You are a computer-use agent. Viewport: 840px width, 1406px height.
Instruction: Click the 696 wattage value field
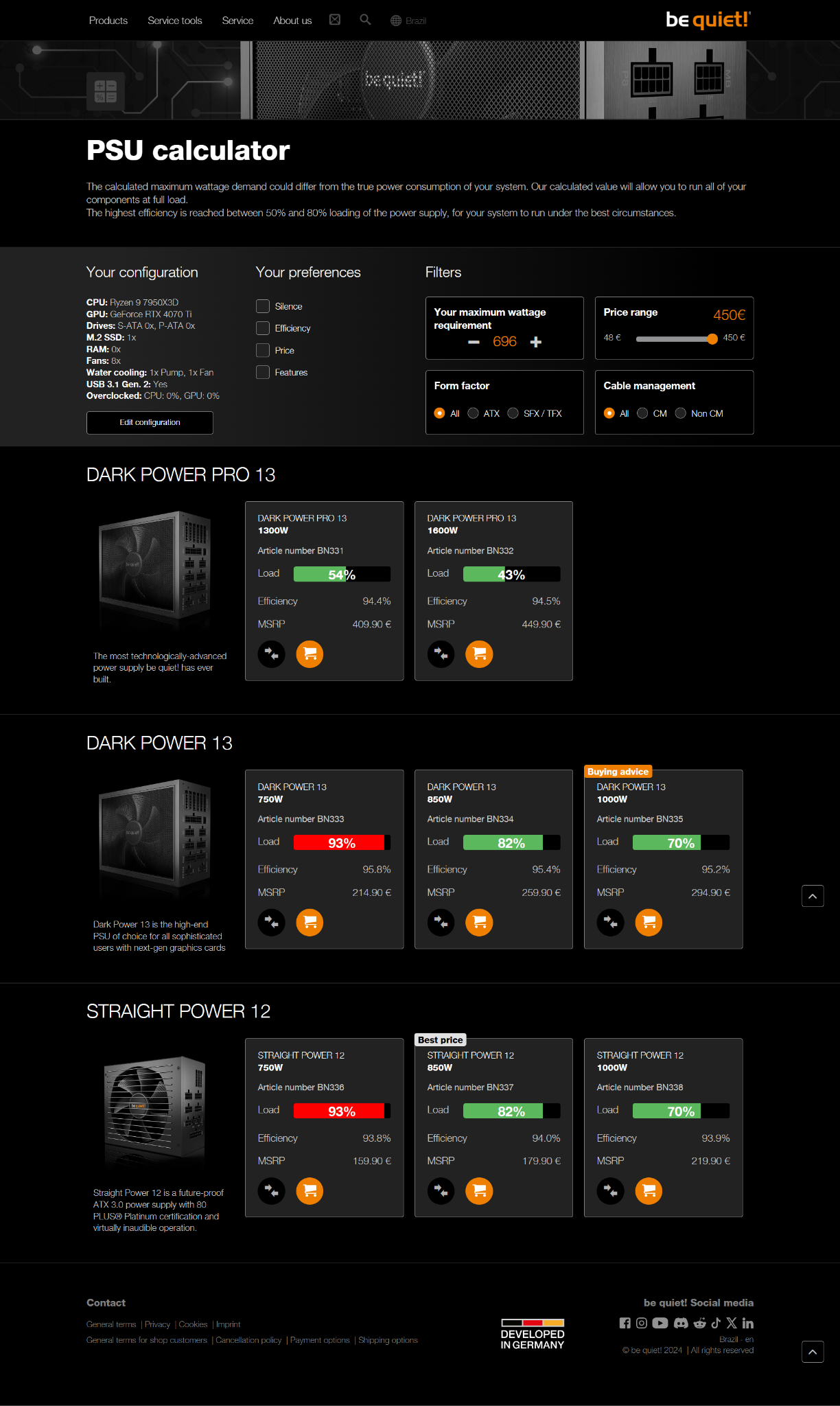coord(504,342)
